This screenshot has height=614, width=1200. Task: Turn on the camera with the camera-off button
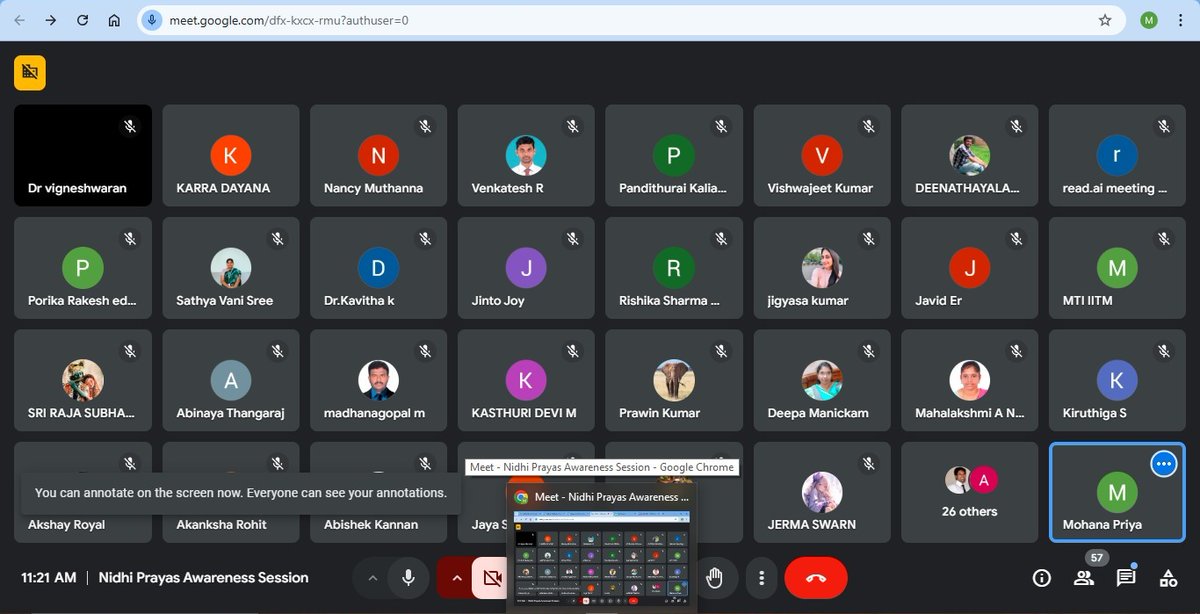pos(491,578)
